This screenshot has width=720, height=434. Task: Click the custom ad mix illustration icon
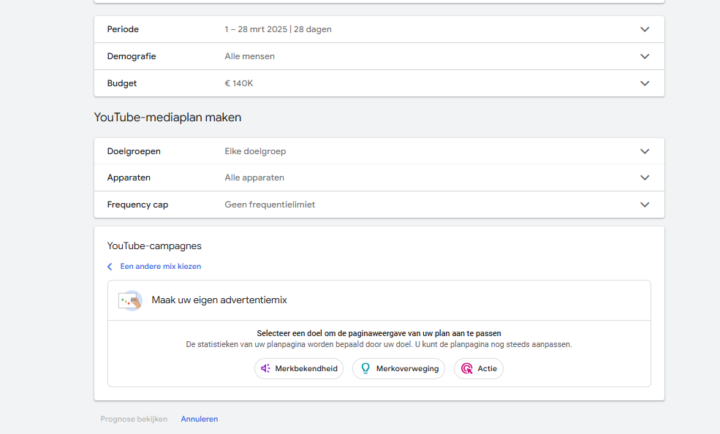click(x=130, y=300)
